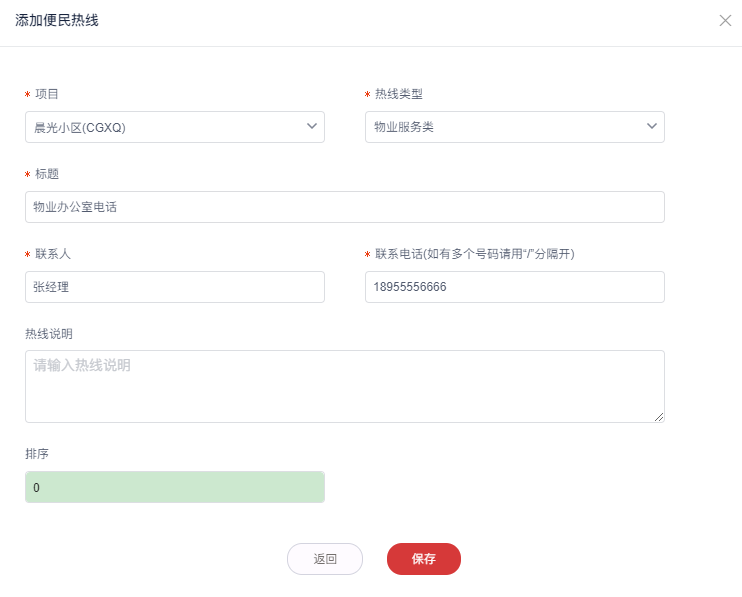The image size is (742, 597).
Task: Click the 排序 field label
Action: coord(37,453)
